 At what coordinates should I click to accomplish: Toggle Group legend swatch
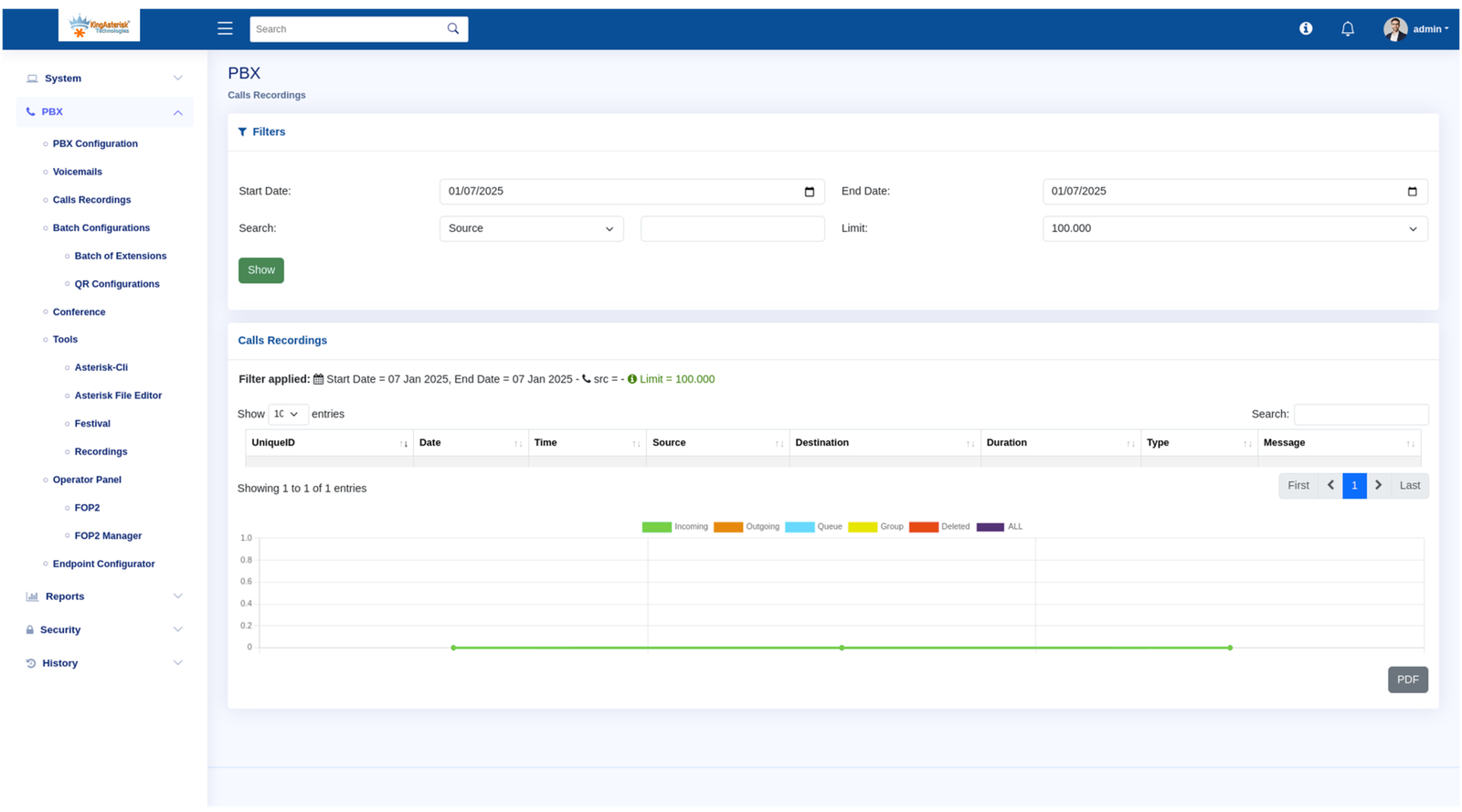863,527
